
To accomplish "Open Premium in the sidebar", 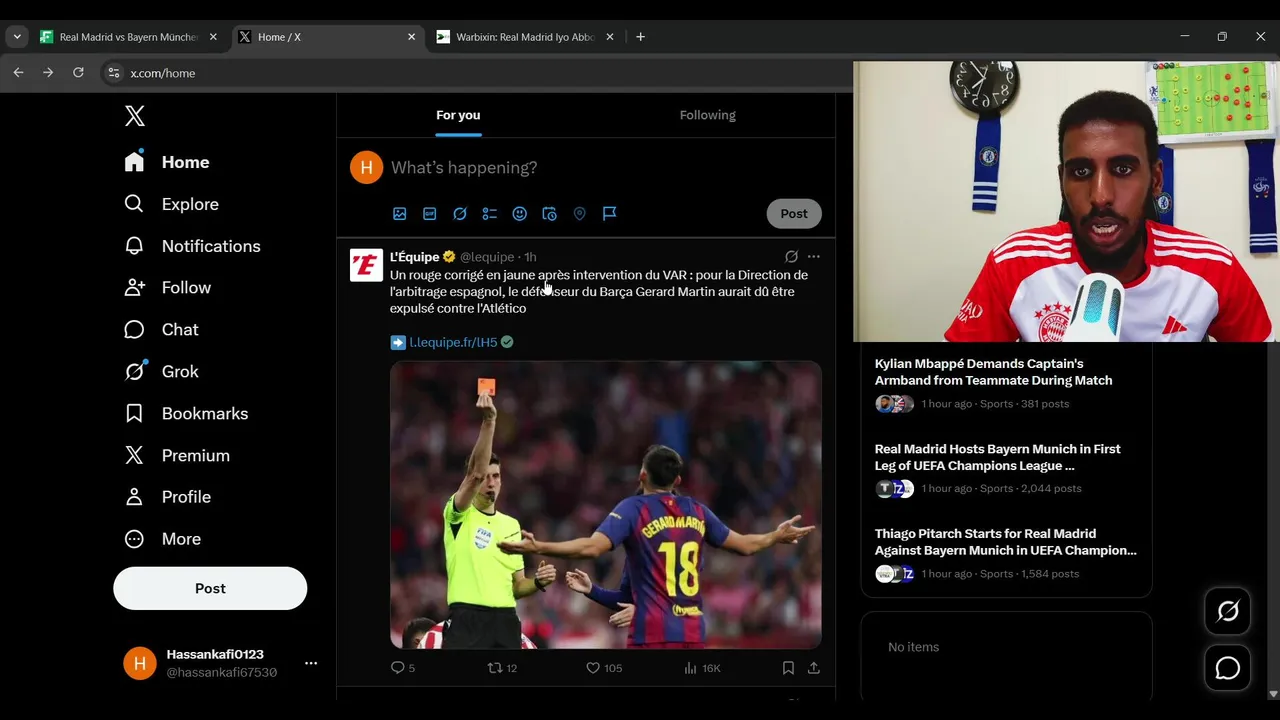I will click(x=177, y=455).
